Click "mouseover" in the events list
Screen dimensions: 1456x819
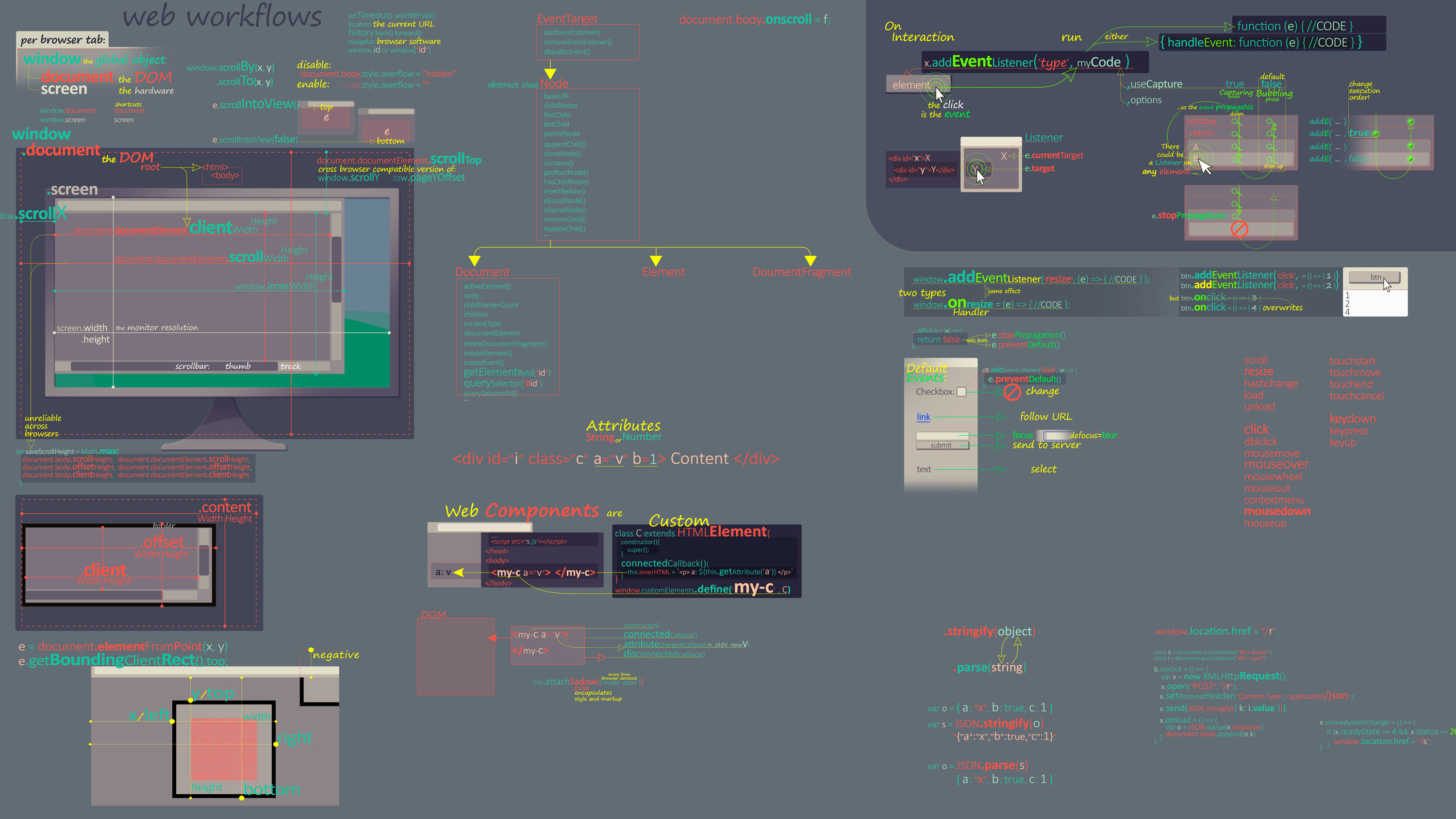1275,464
